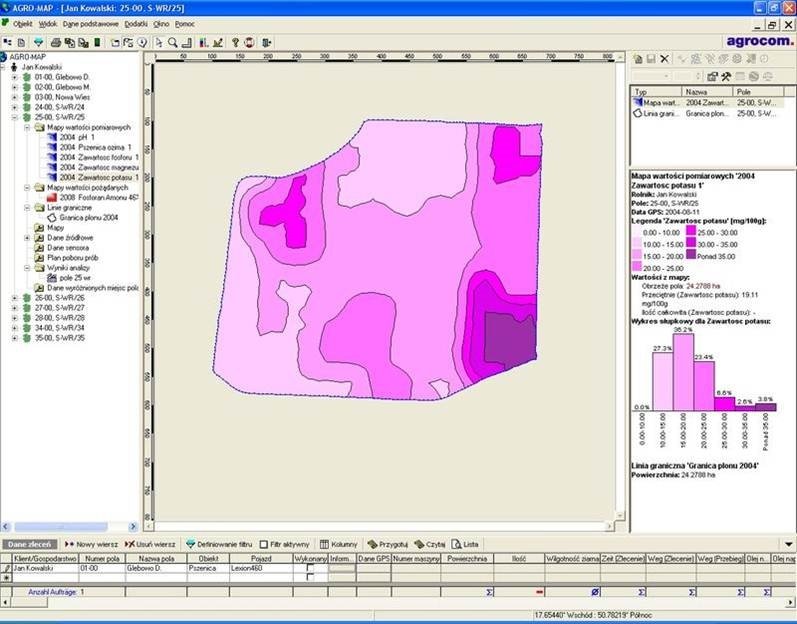Check the Wykonany box in the new empty row

point(309,577)
